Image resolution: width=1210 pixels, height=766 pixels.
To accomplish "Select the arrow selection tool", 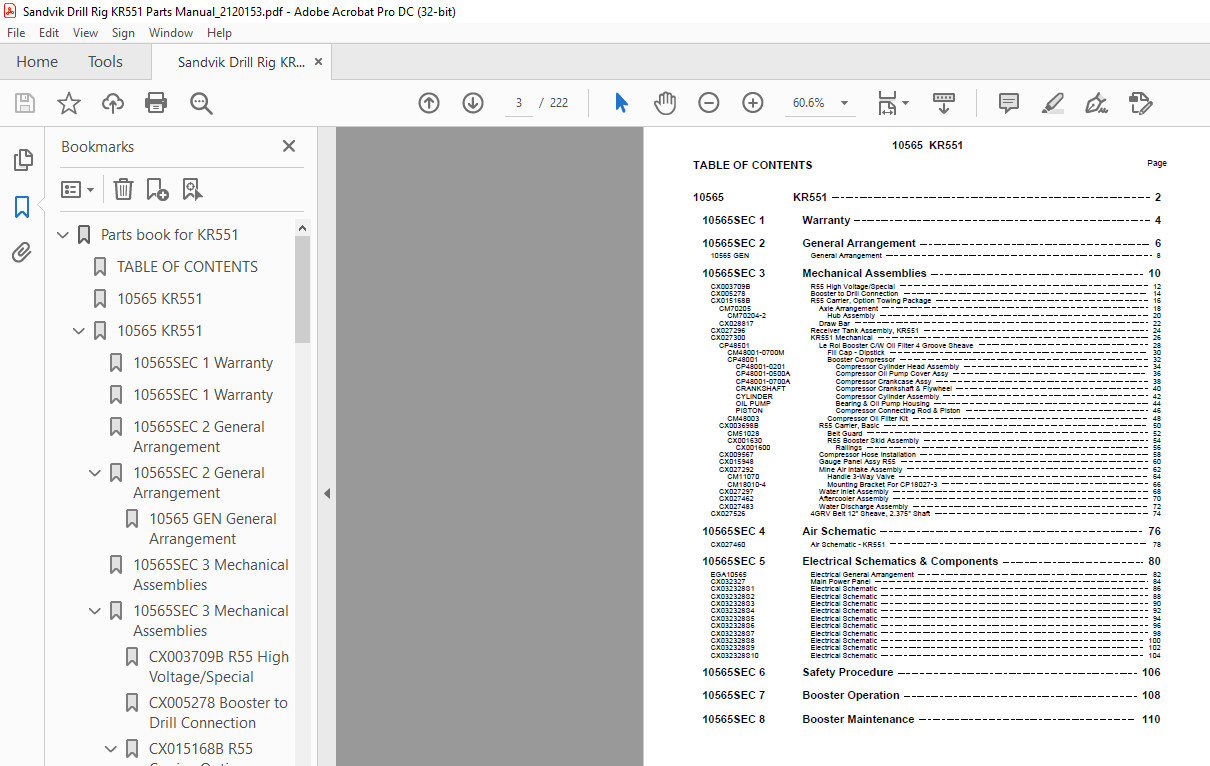I will (621, 103).
